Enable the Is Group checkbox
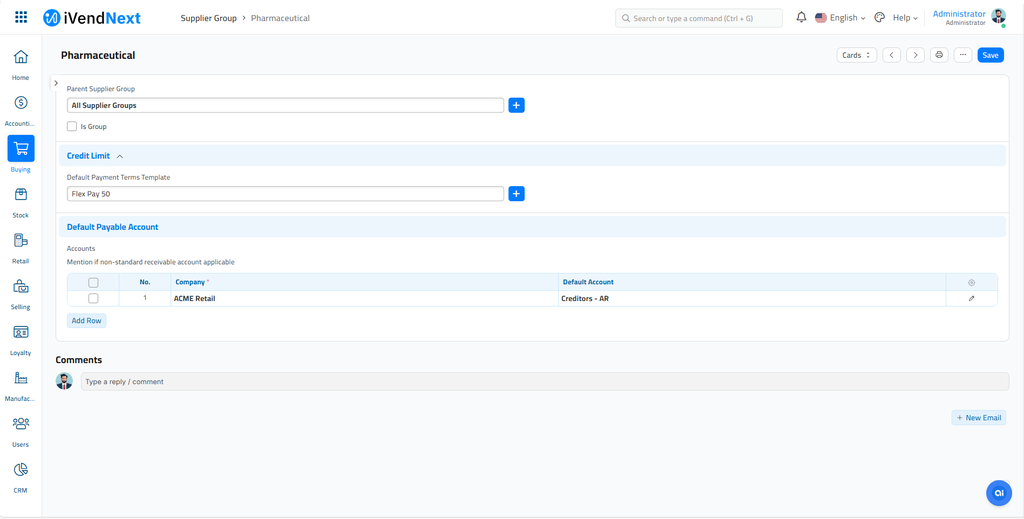This screenshot has width=1024, height=519. 72,127
